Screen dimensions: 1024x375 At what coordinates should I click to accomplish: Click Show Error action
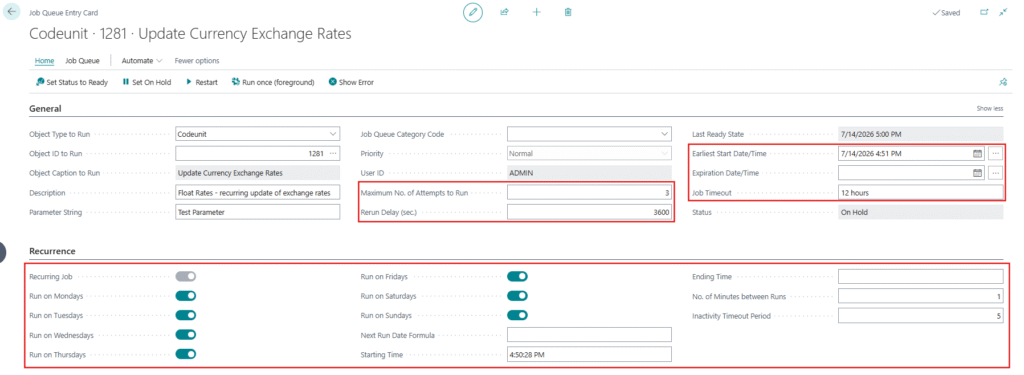click(x=351, y=82)
